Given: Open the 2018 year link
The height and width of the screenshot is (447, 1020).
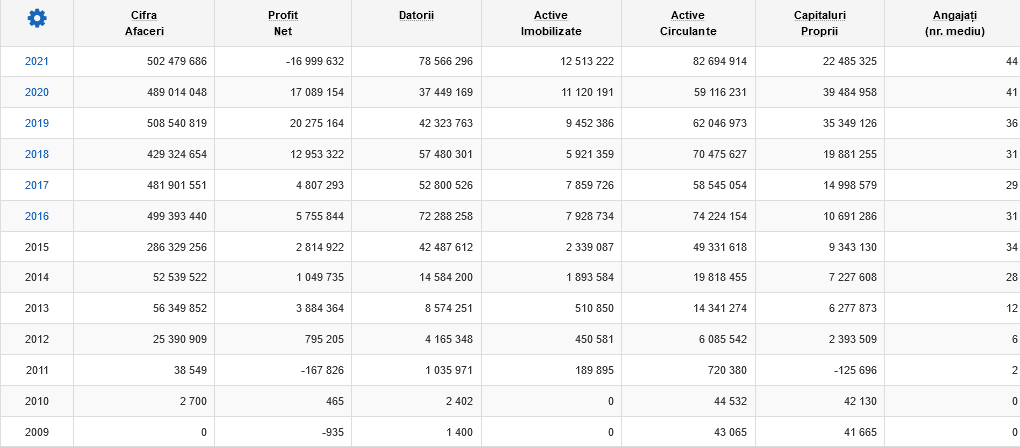Looking at the screenshot, I should [x=37, y=154].
